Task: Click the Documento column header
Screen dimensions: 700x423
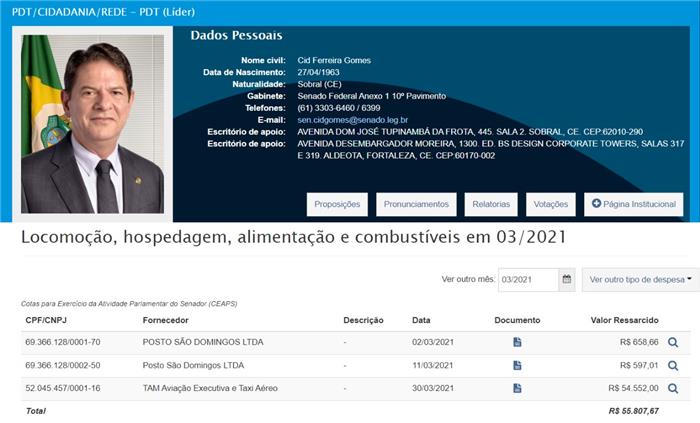Action: click(x=517, y=320)
